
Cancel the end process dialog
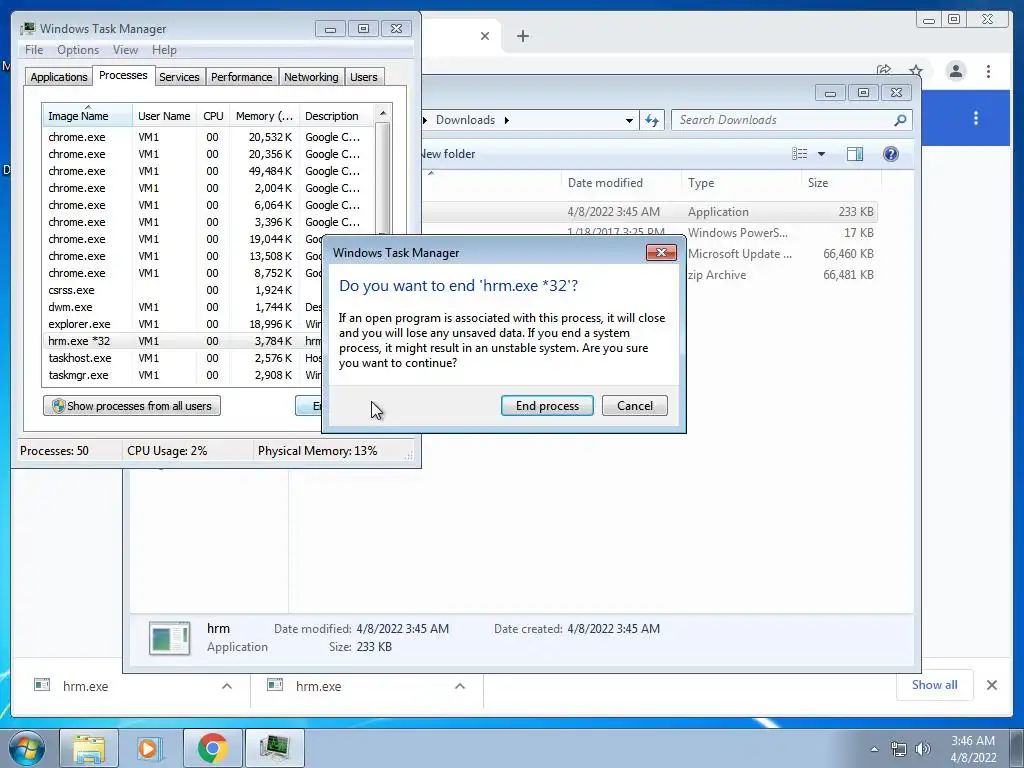(x=635, y=406)
